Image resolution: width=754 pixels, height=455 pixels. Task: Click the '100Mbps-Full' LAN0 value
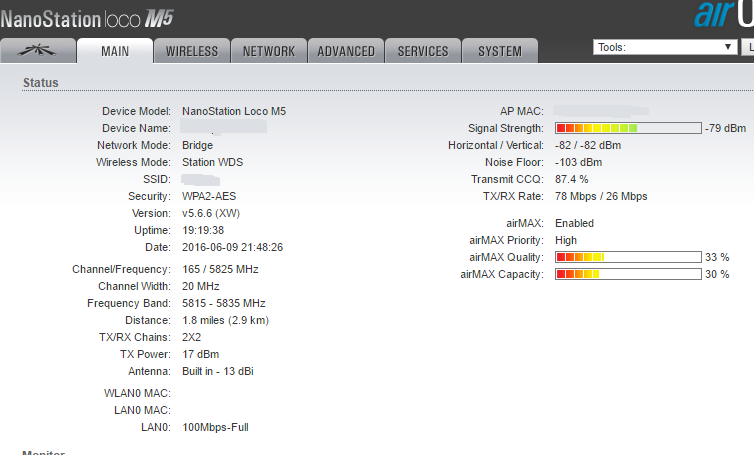click(x=215, y=427)
